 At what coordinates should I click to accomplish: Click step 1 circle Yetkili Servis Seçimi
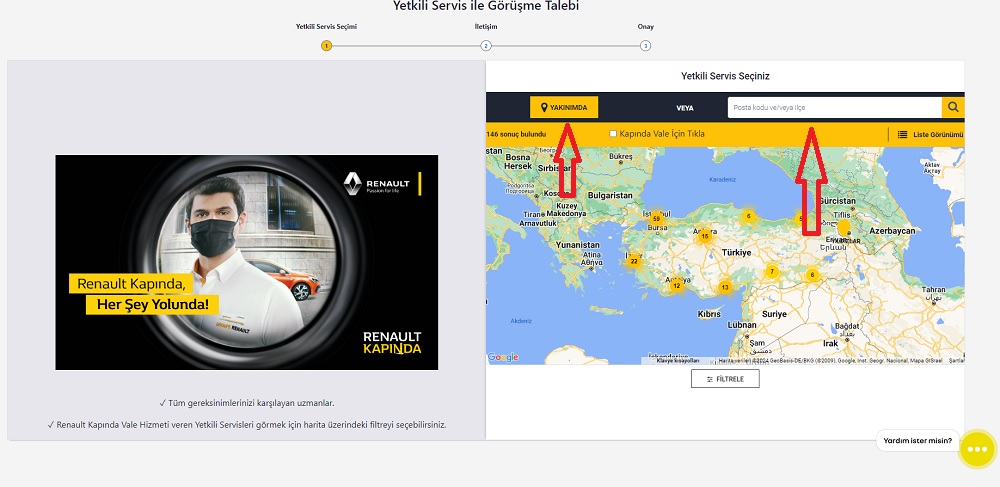click(x=327, y=46)
